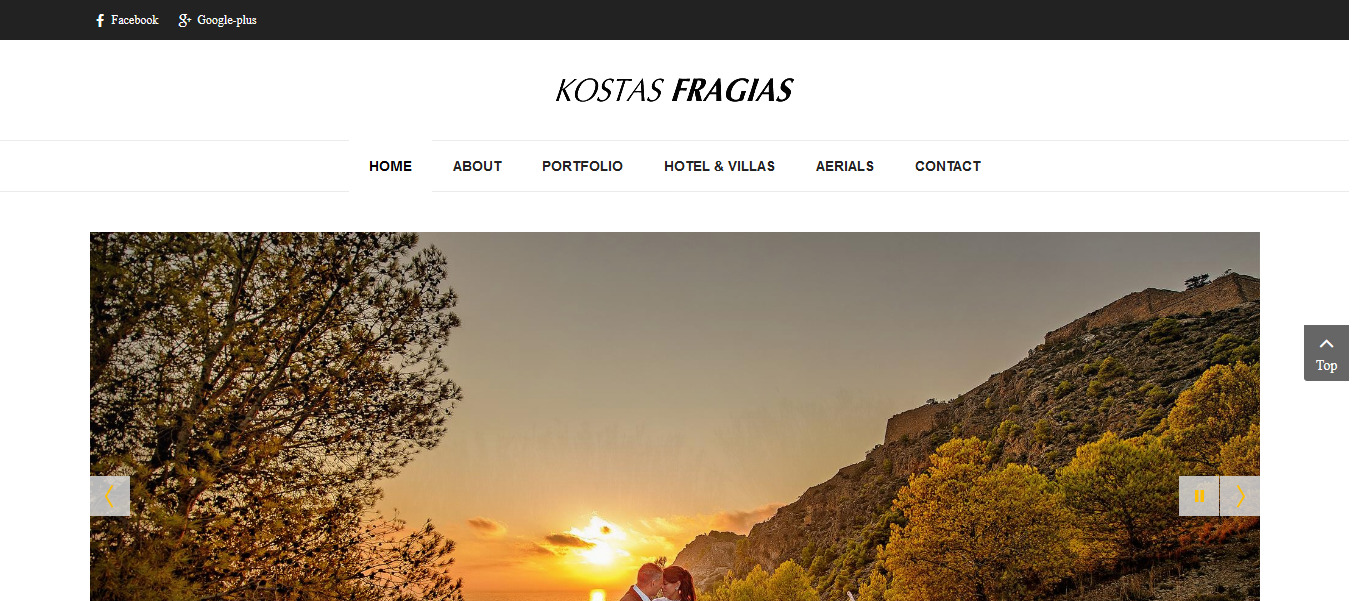
Task: Open the About page
Action: click(x=477, y=166)
